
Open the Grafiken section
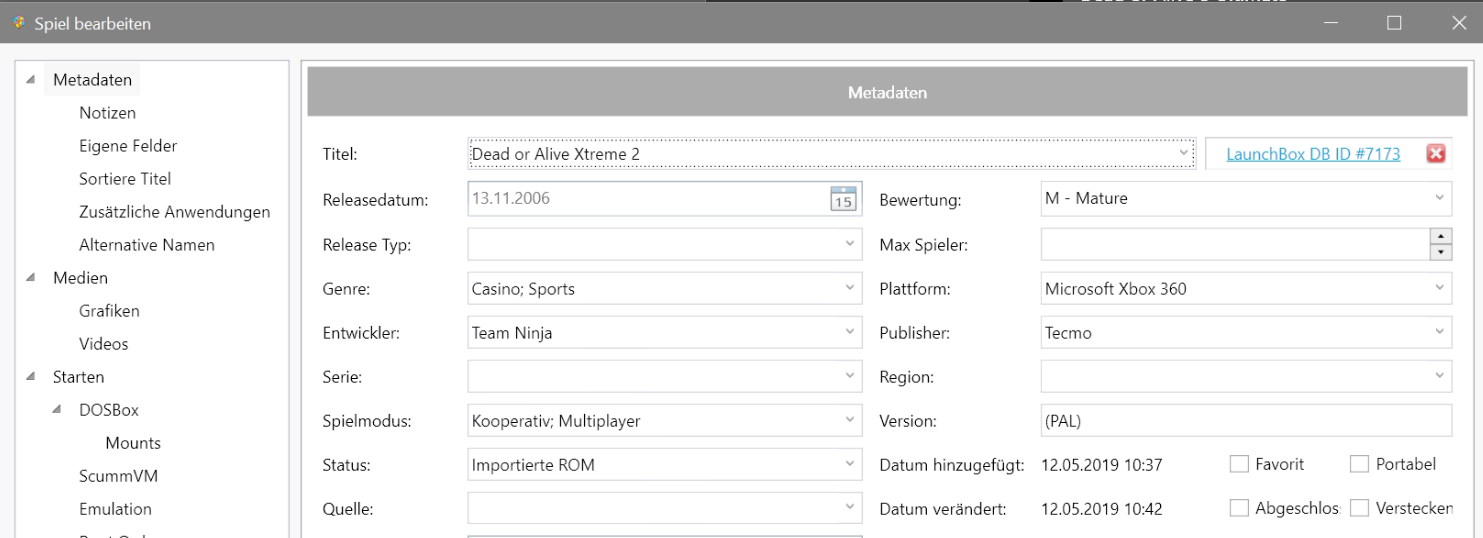[x=109, y=311]
